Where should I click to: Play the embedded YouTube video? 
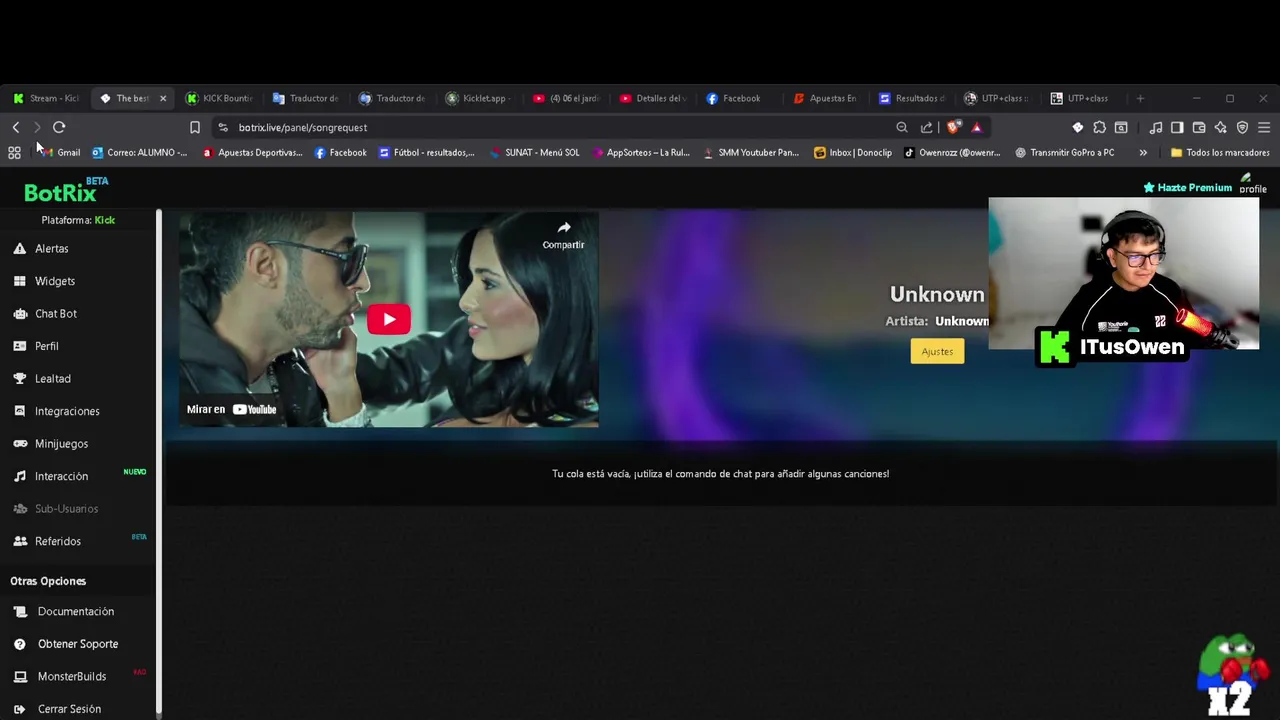point(389,319)
